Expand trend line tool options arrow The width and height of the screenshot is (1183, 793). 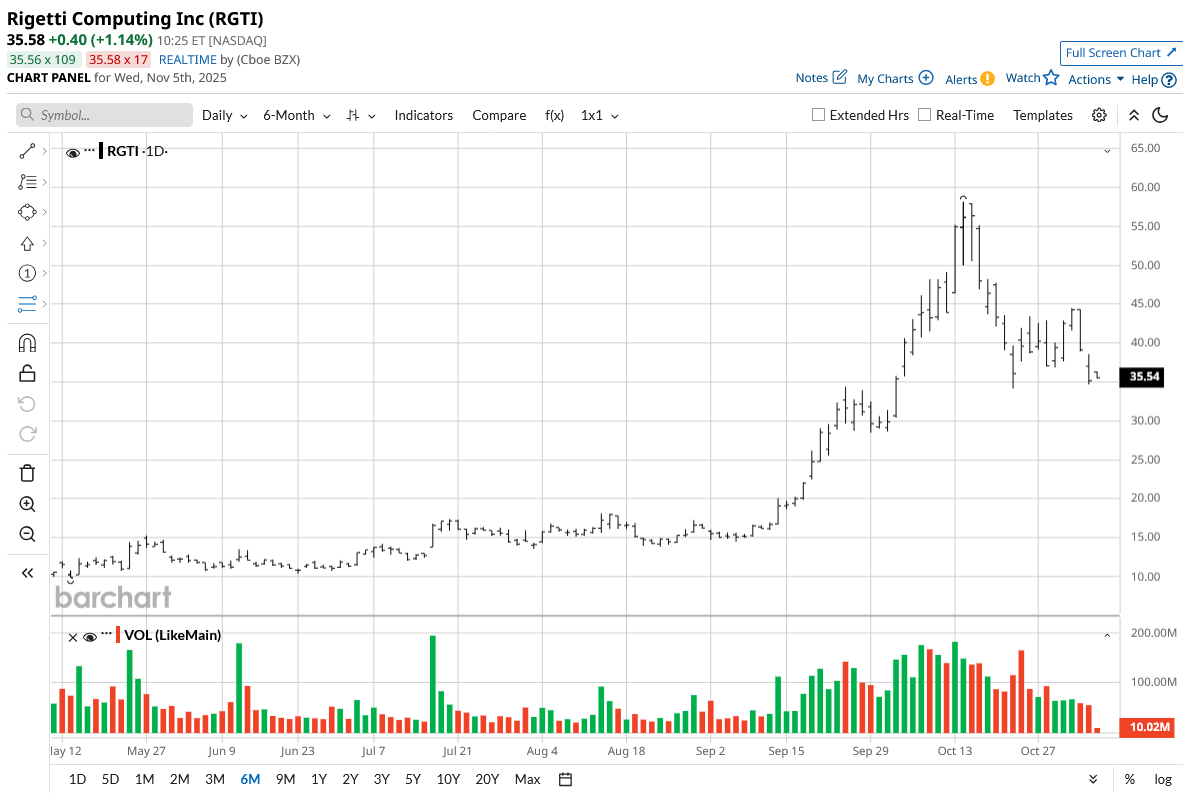coord(45,152)
